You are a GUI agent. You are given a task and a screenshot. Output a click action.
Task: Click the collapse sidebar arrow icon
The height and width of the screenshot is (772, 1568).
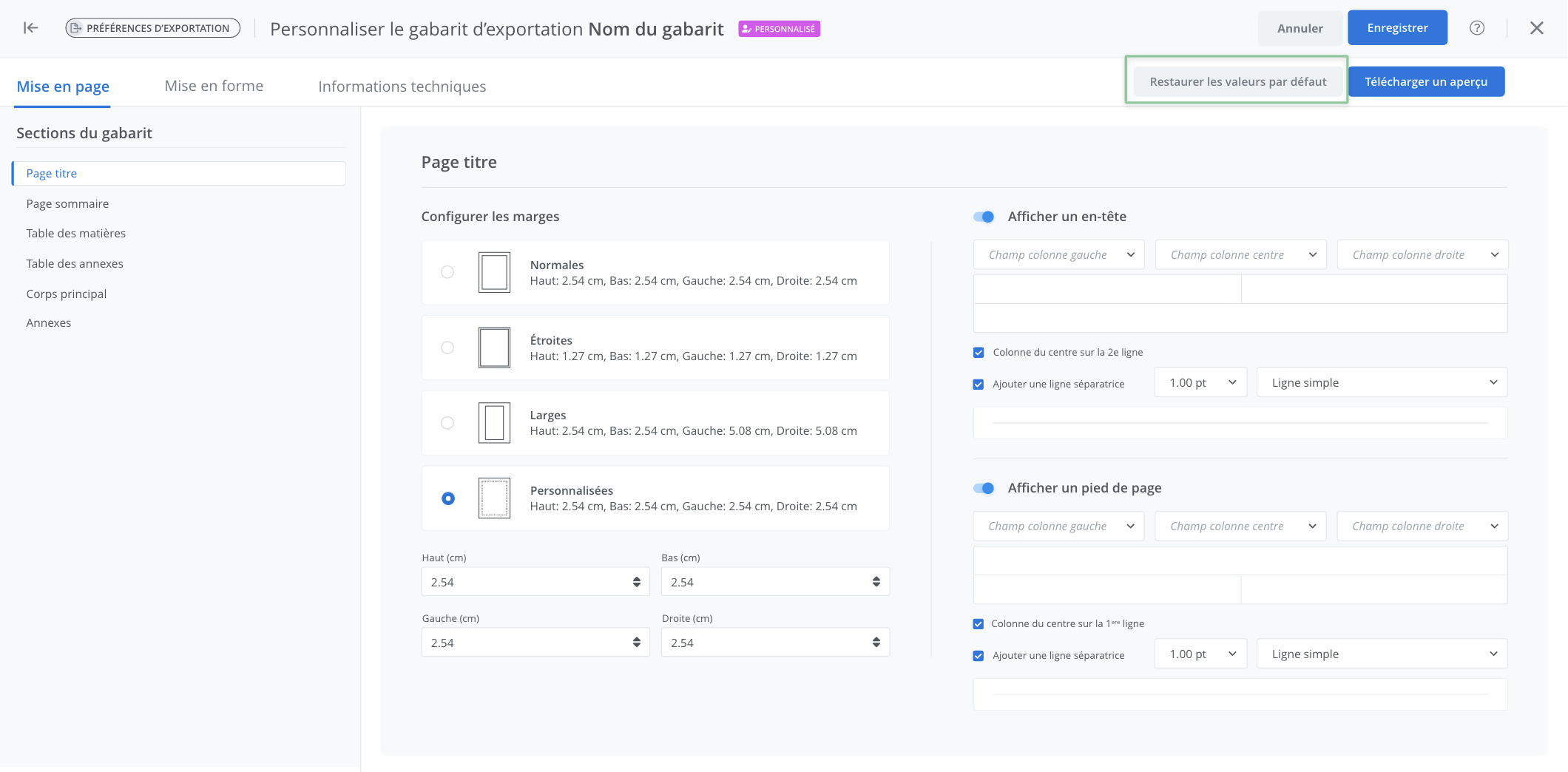(30, 28)
